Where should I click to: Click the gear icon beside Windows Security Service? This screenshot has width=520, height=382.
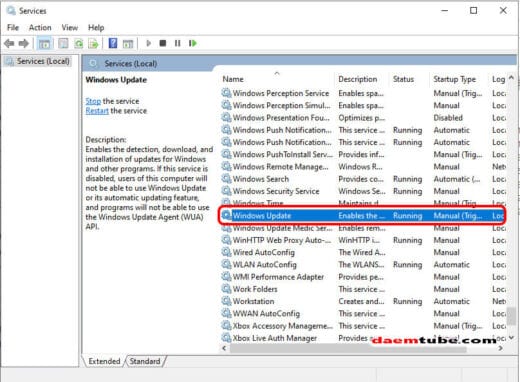pos(226,191)
